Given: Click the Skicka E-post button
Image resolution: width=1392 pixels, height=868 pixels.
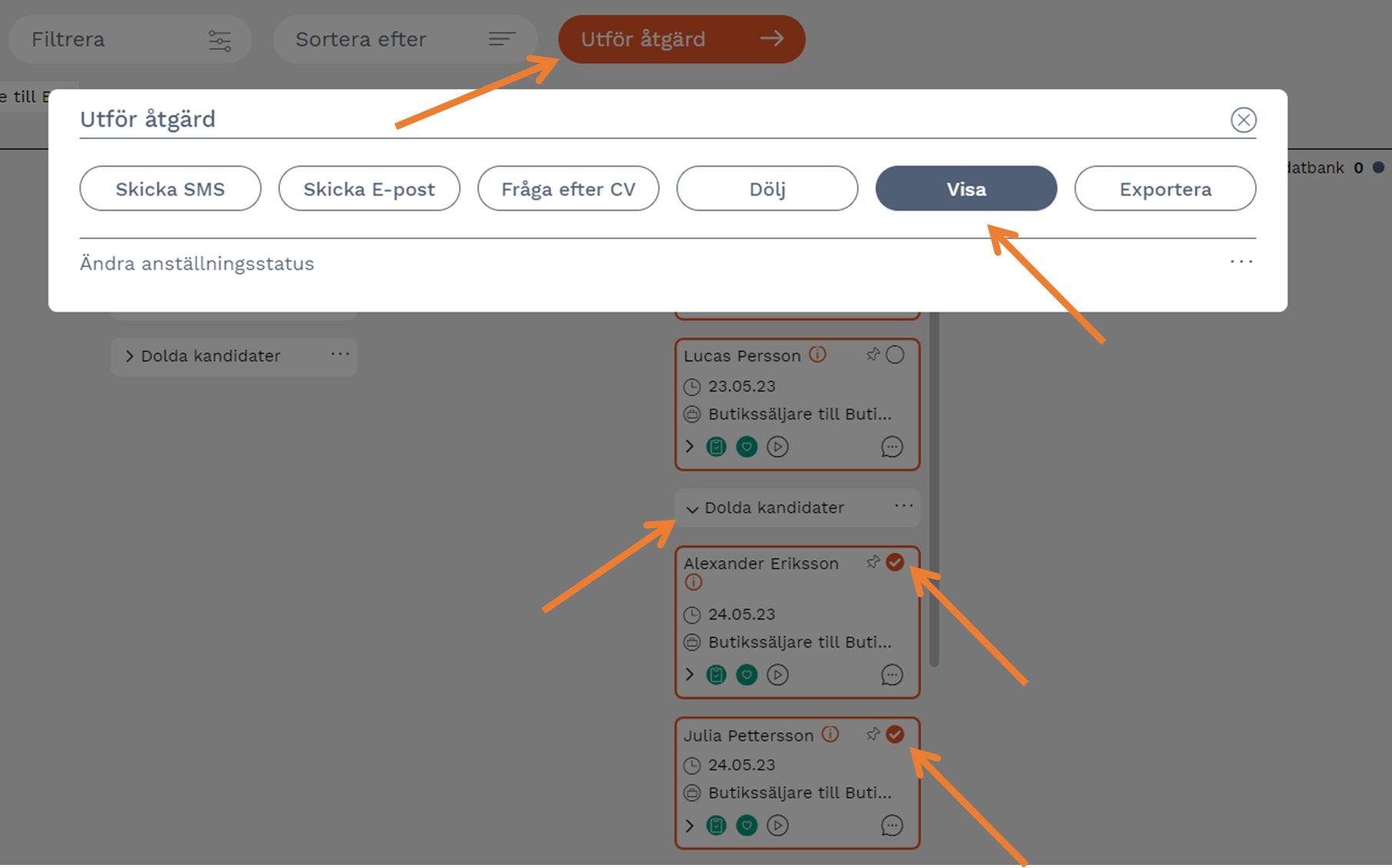Looking at the screenshot, I should [369, 189].
